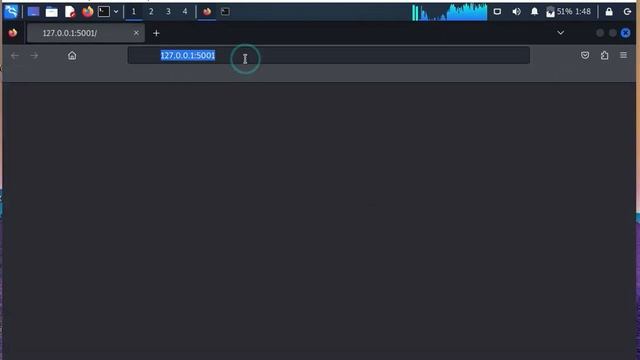Switch to workspace 1

click(133, 12)
